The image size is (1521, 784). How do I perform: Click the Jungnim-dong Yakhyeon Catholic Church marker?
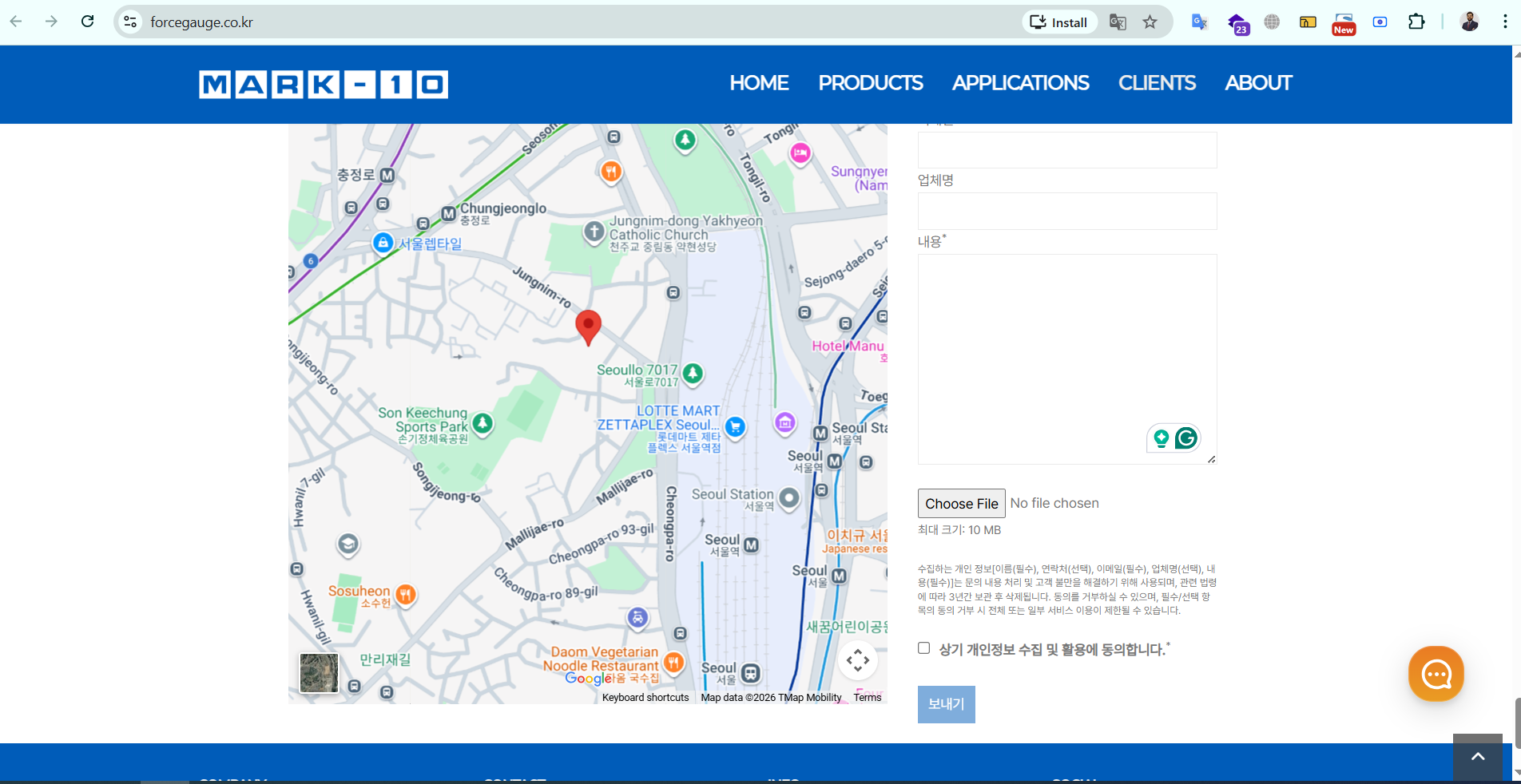click(x=594, y=232)
